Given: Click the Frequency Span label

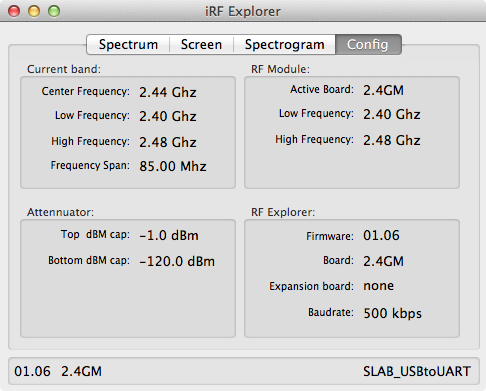Looking at the screenshot, I should (90, 165).
